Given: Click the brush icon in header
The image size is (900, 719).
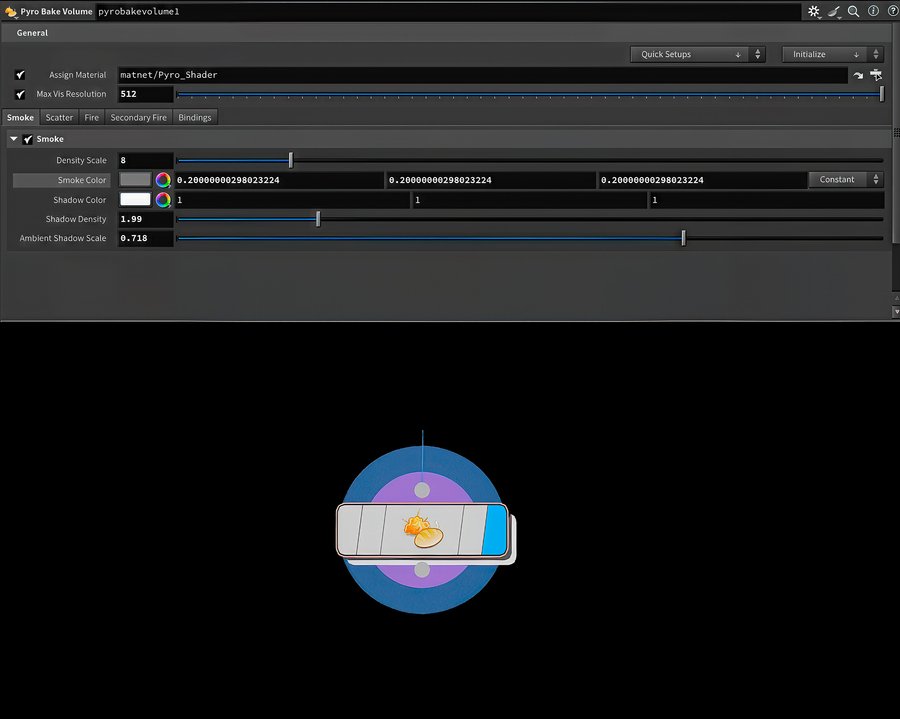Looking at the screenshot, I should pyautogui.click(x=834, y=11).
